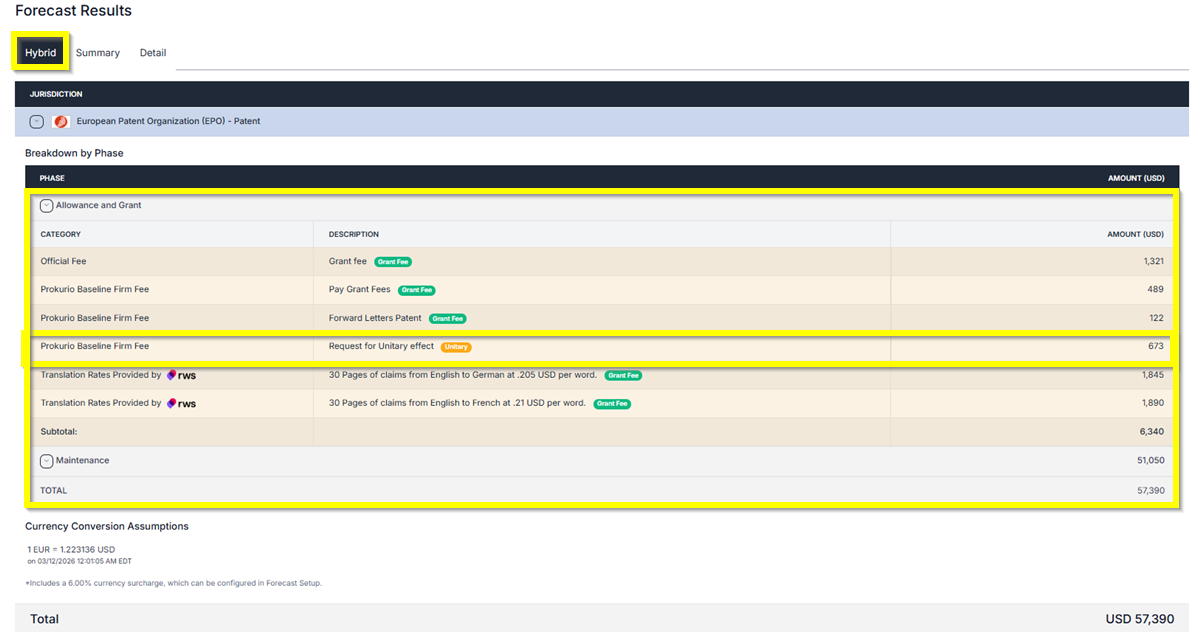Open the Detail tab

click(153, 53)
